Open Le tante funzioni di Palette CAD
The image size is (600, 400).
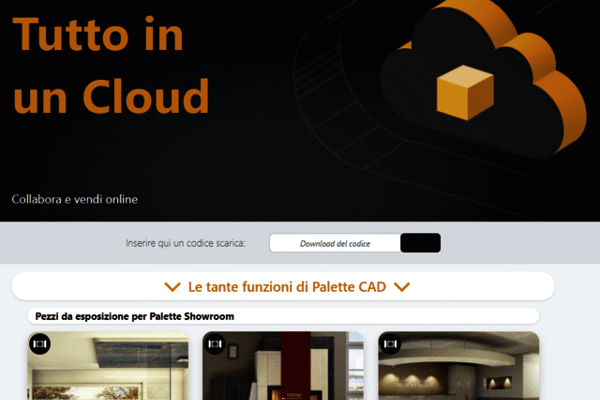pyautogui.click(x=283, y=286)
